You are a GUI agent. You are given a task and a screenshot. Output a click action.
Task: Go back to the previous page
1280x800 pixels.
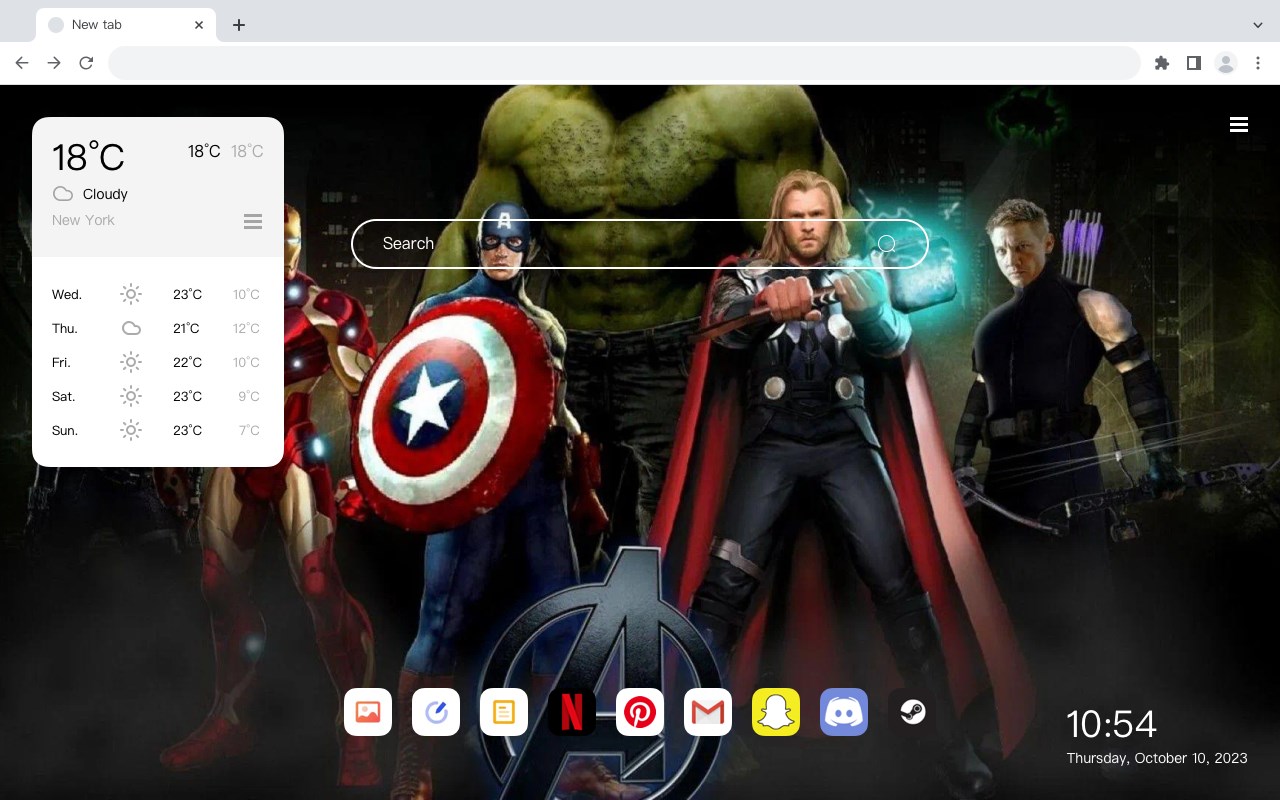pyautogui.click(x=22, y=63)
